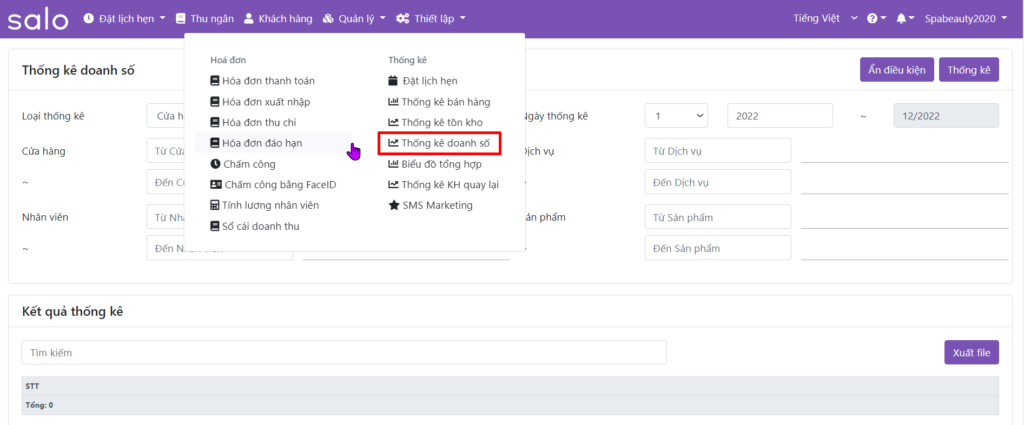Click the chart icon for Biểu đồ tổng hợp
Image resolution: width=1024 pixels, height=425 pixels.
pos(393,164)
